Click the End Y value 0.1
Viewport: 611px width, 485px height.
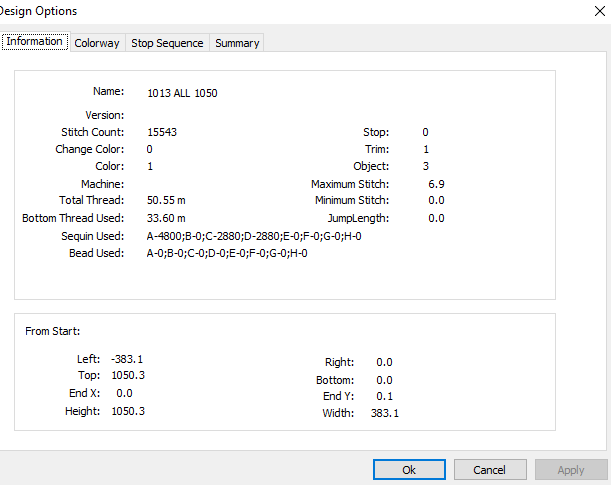tap(384, 396)
